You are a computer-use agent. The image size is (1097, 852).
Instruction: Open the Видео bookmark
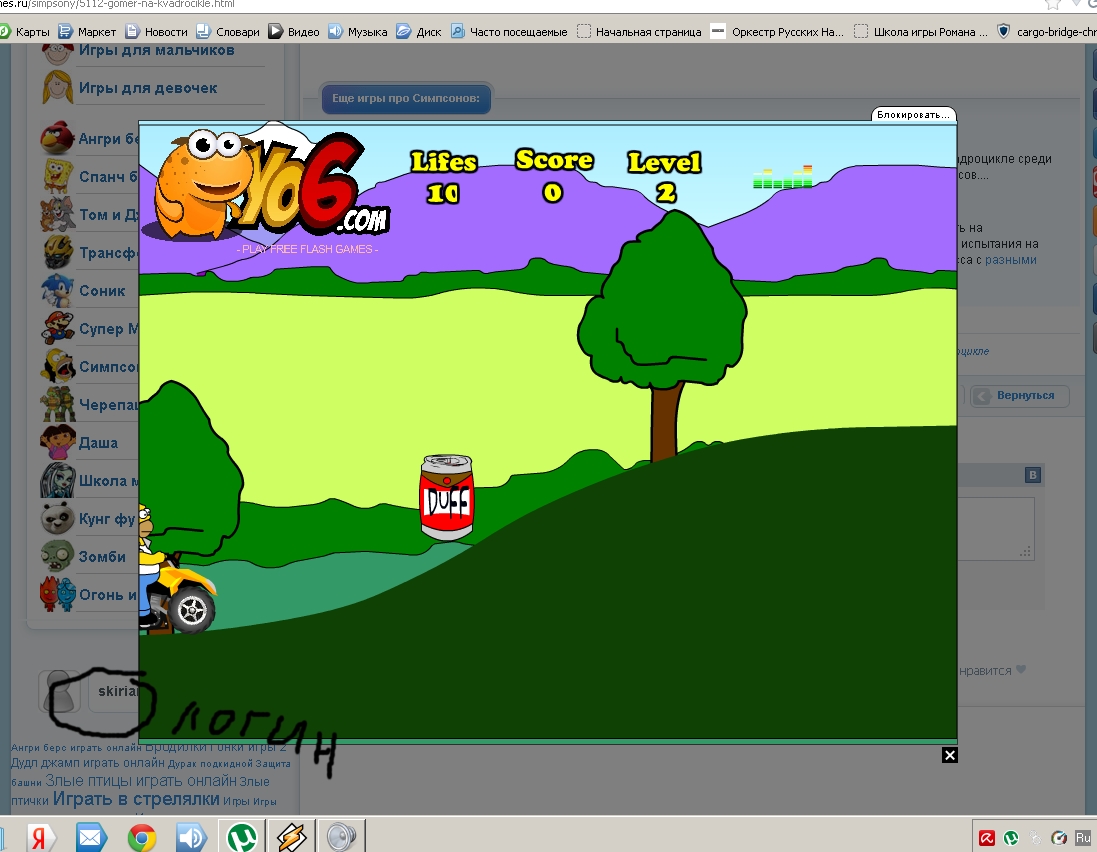coord(295,32)
